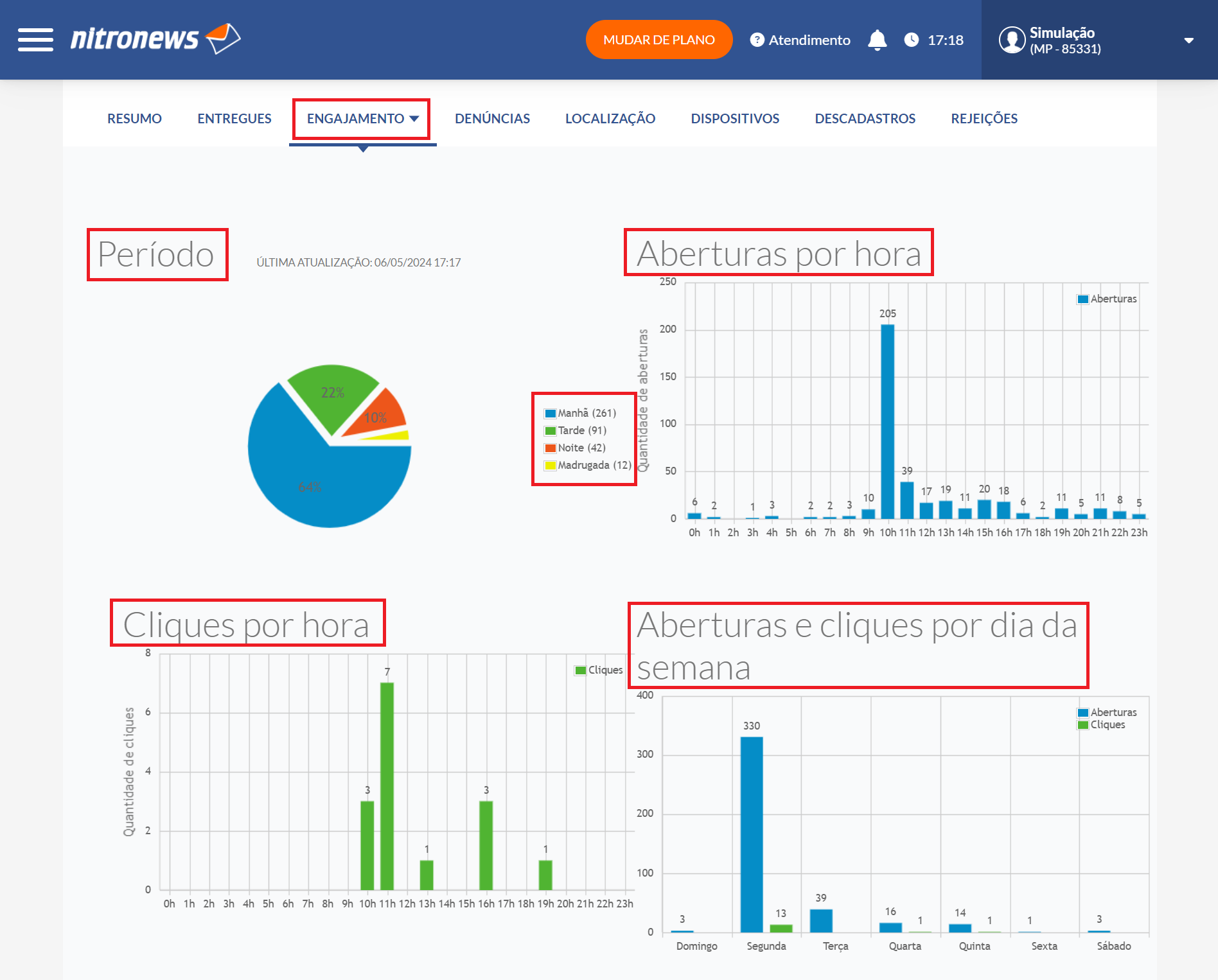Open the notifications bell
Image resolution: width=1218 pixels, height=980 pixels.
coord(877,40)
